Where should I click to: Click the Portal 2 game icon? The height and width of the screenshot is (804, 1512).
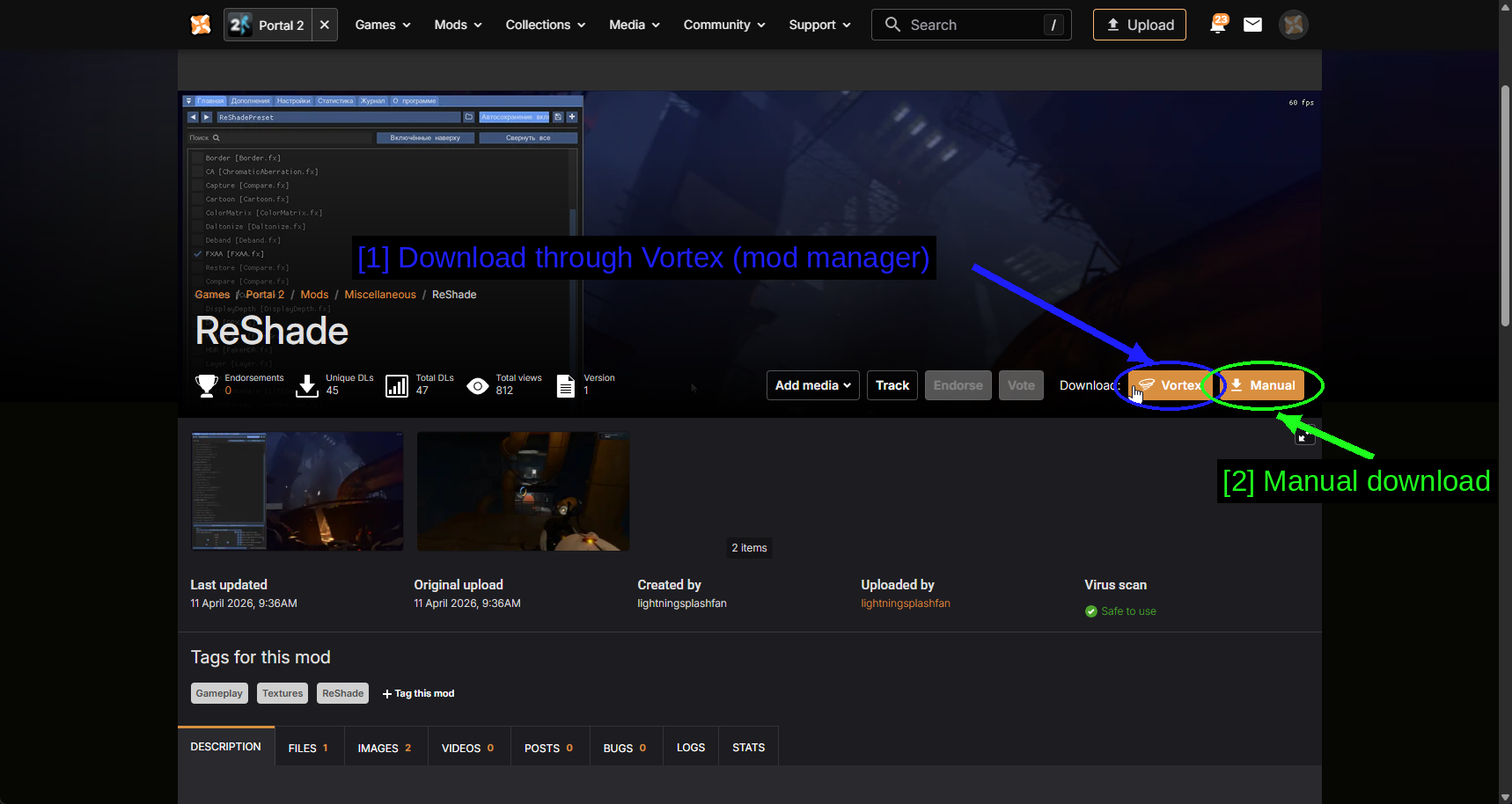coord(240,25)
